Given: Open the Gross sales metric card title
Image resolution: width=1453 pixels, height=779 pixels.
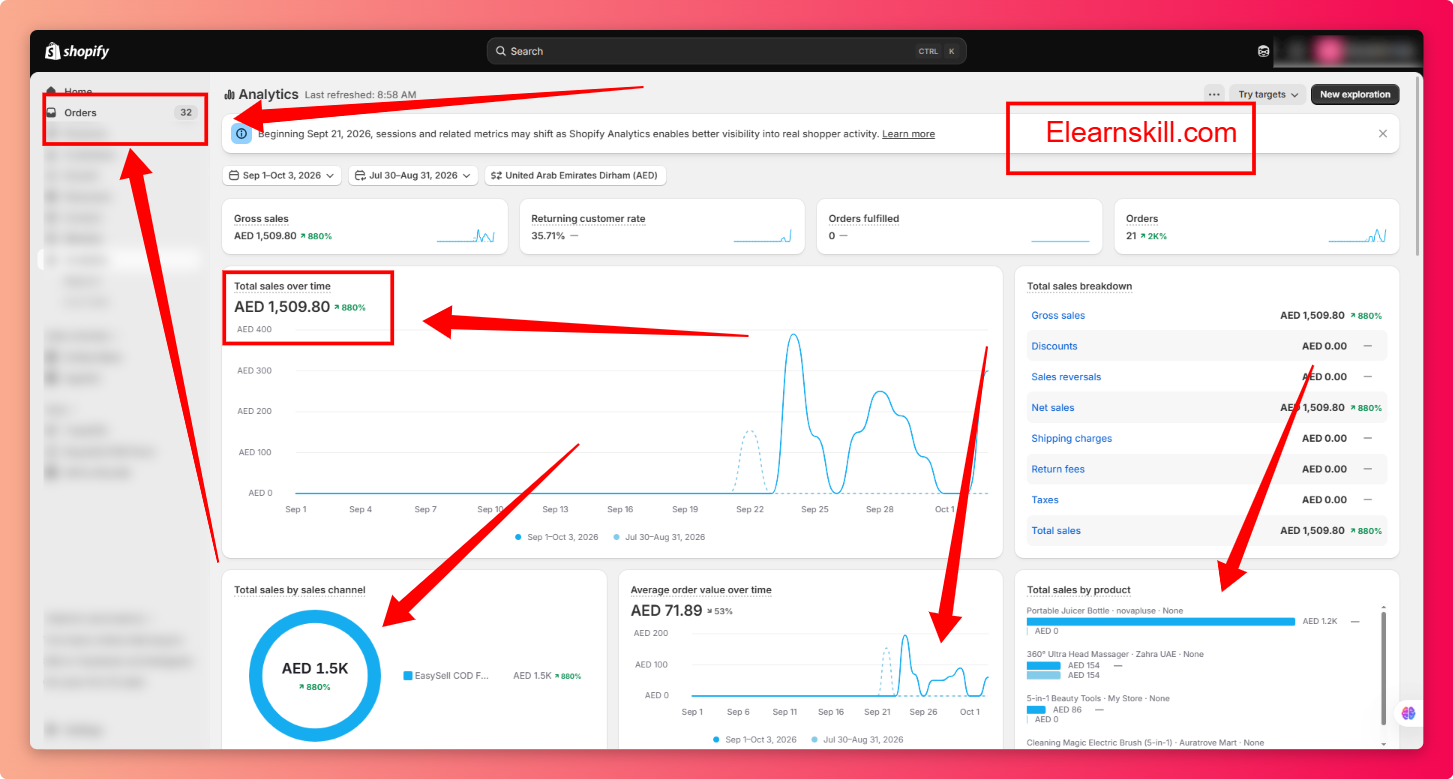Looking at the screenshot, I should 261,219.
